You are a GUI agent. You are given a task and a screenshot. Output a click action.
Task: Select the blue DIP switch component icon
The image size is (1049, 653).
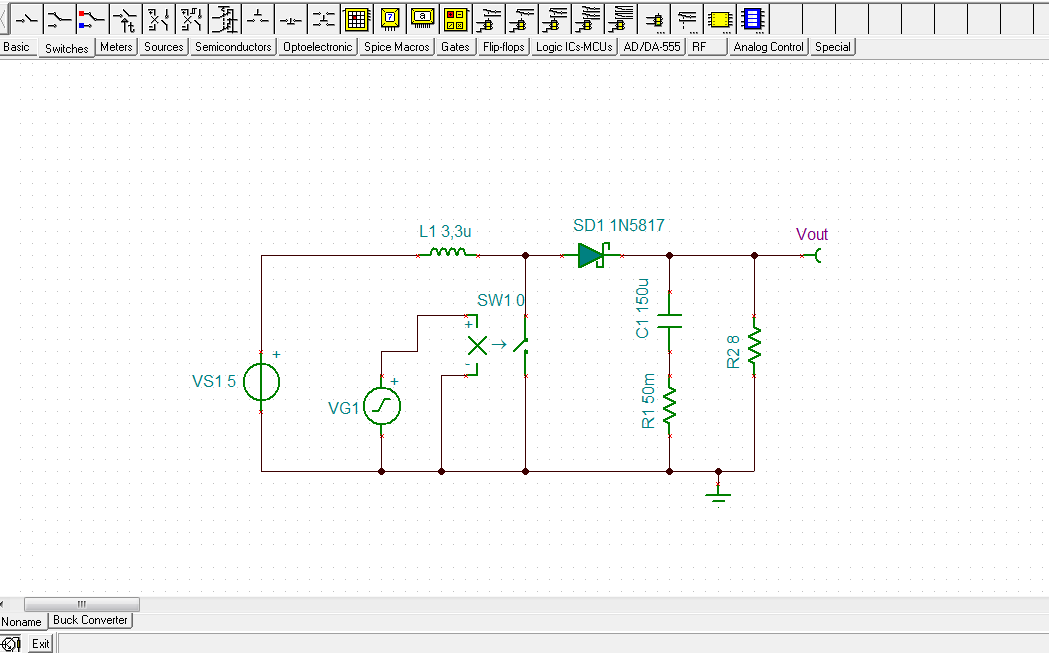pyautogui.click(x=753, y=18)
